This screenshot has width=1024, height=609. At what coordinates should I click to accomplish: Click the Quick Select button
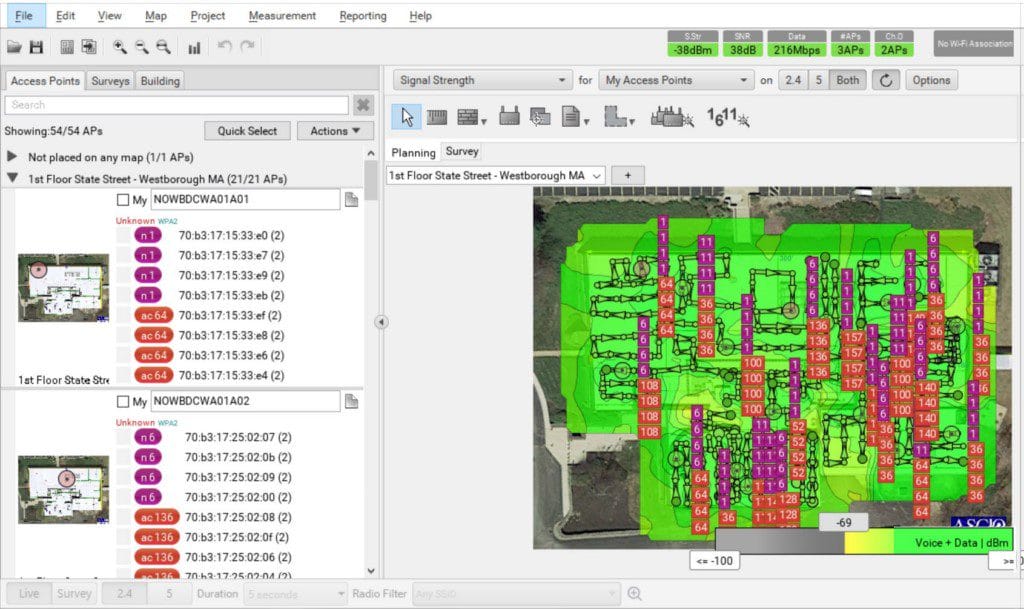click(247, 131)
